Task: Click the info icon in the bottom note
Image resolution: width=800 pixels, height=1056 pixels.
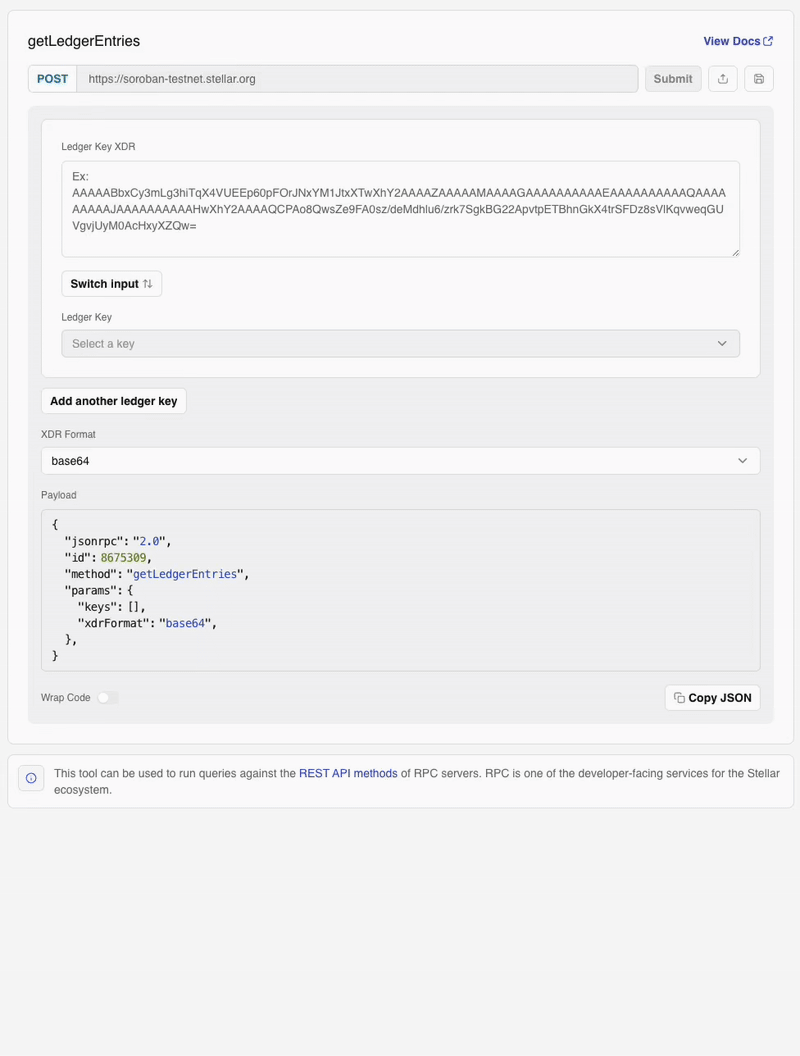Action: 31,778
